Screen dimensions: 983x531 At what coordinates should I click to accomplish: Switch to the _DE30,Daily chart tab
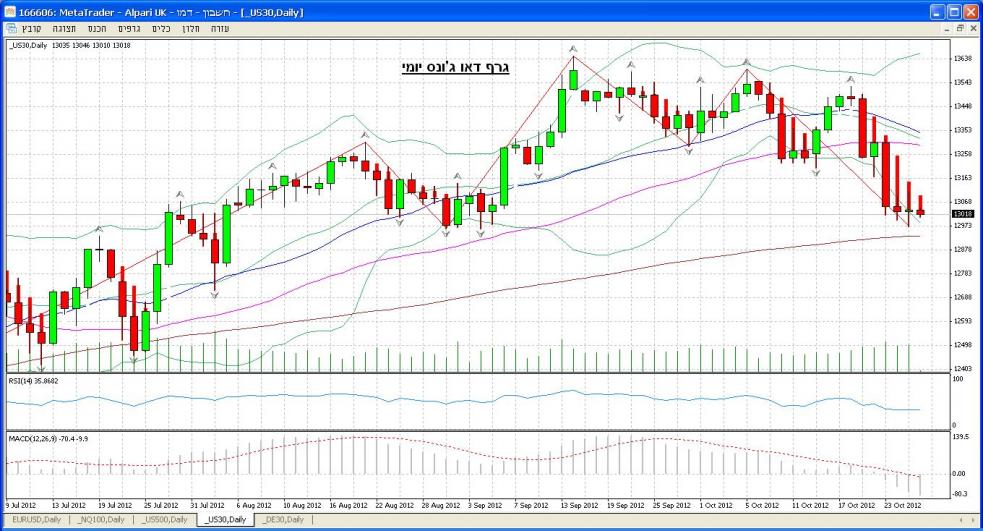[284, 520]
